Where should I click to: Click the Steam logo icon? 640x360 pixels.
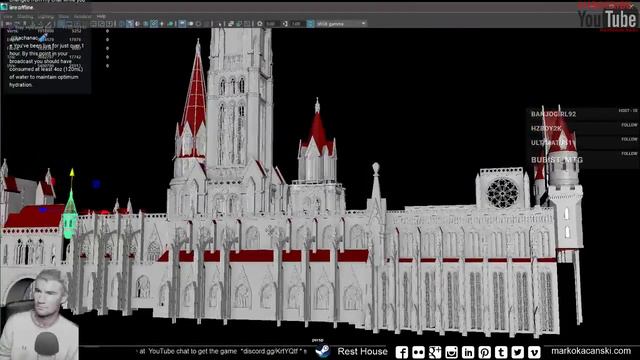[x=323, y=351]
